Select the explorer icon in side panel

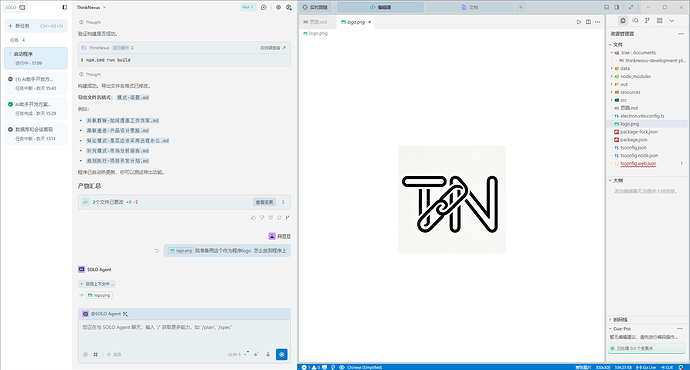(x=623, y=21)
